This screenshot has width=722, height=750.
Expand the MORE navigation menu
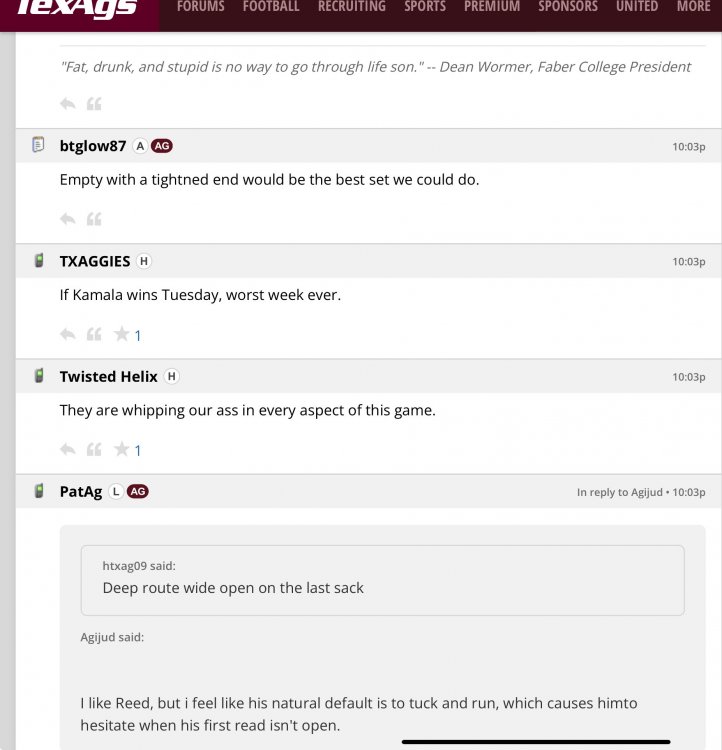693,7
